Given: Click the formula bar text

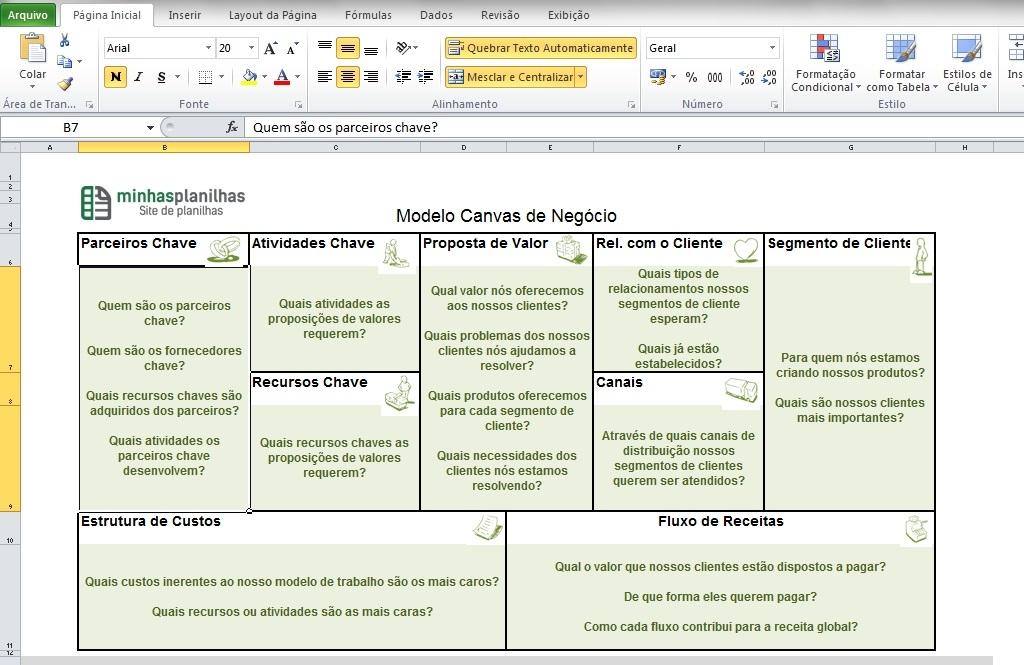Looking at the screenshot, I should coord(345,127).
